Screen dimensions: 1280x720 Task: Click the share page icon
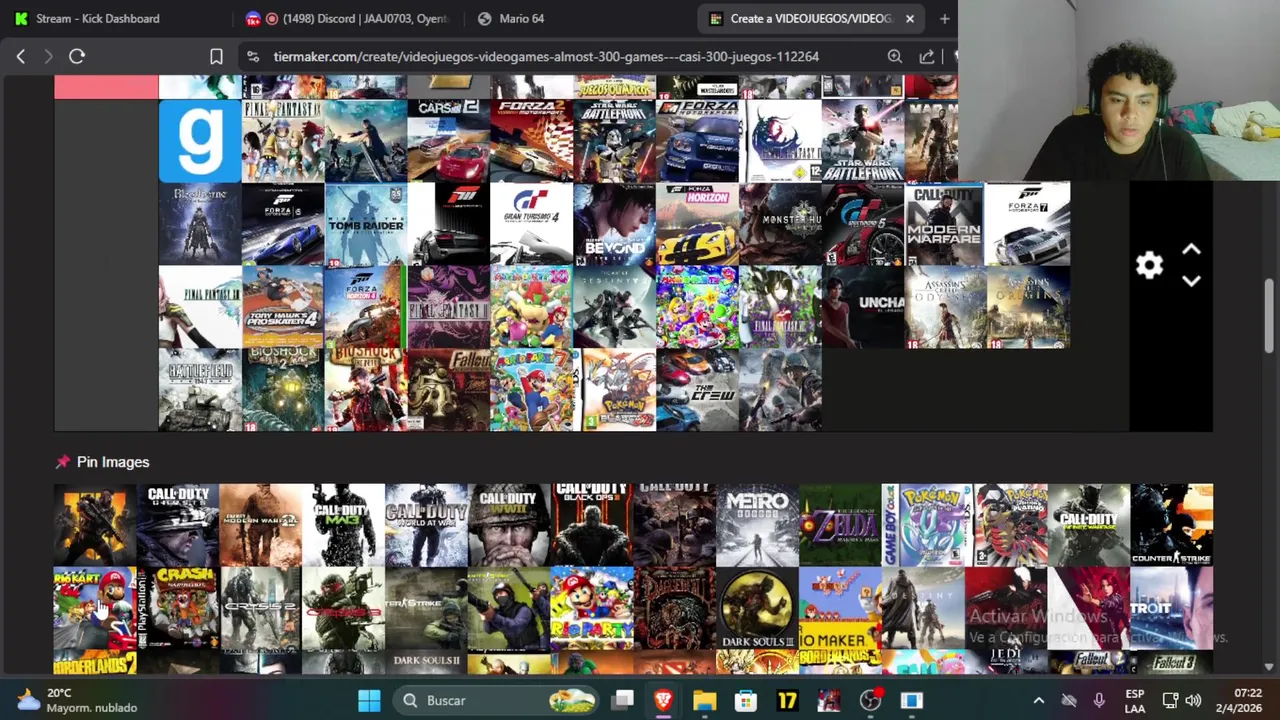coord(927,57)
